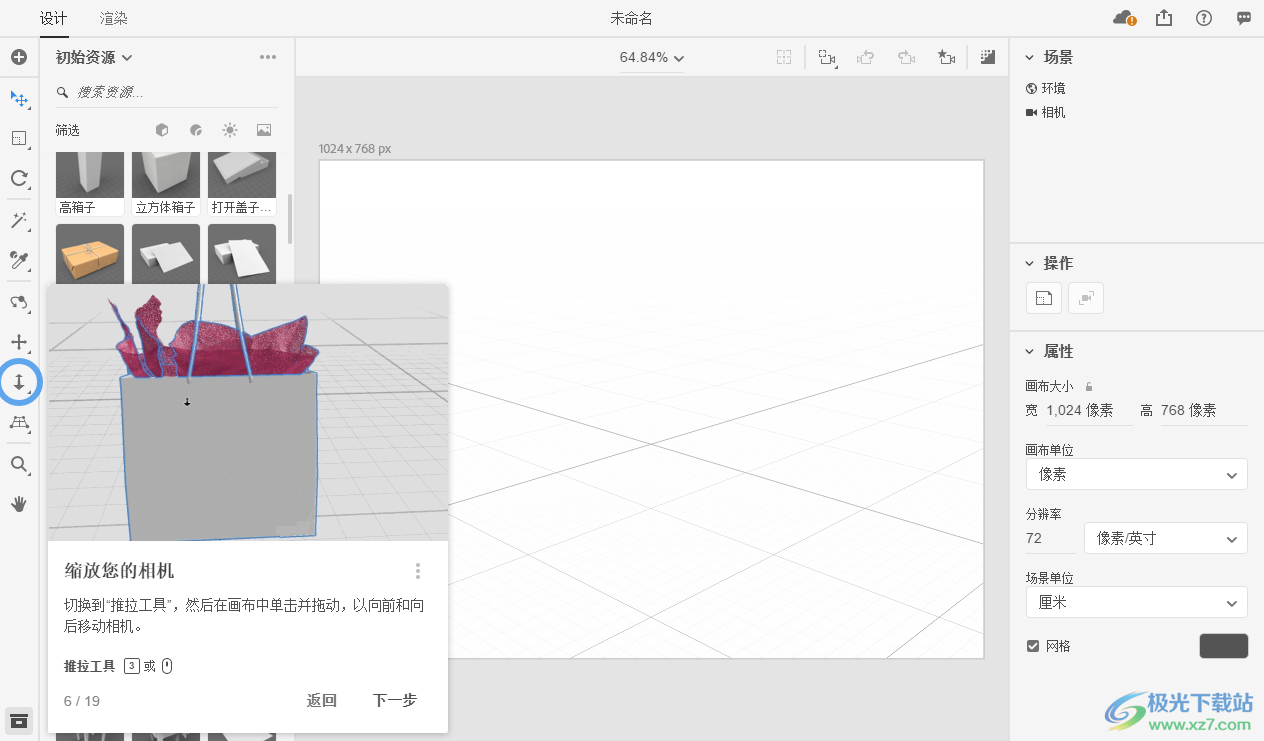Click the camera undo icon

(x=866, y=58)
